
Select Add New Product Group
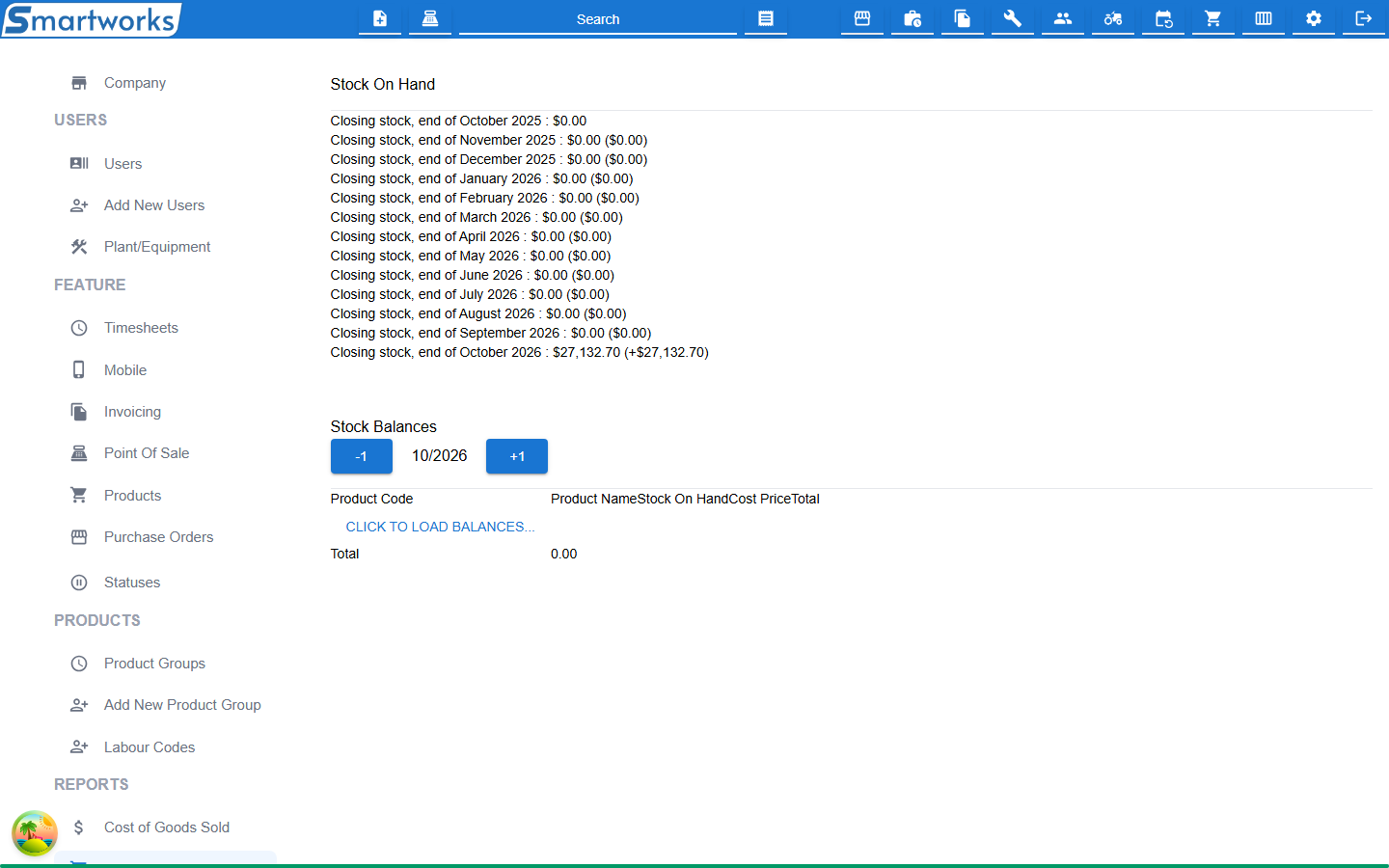[165, 705]
